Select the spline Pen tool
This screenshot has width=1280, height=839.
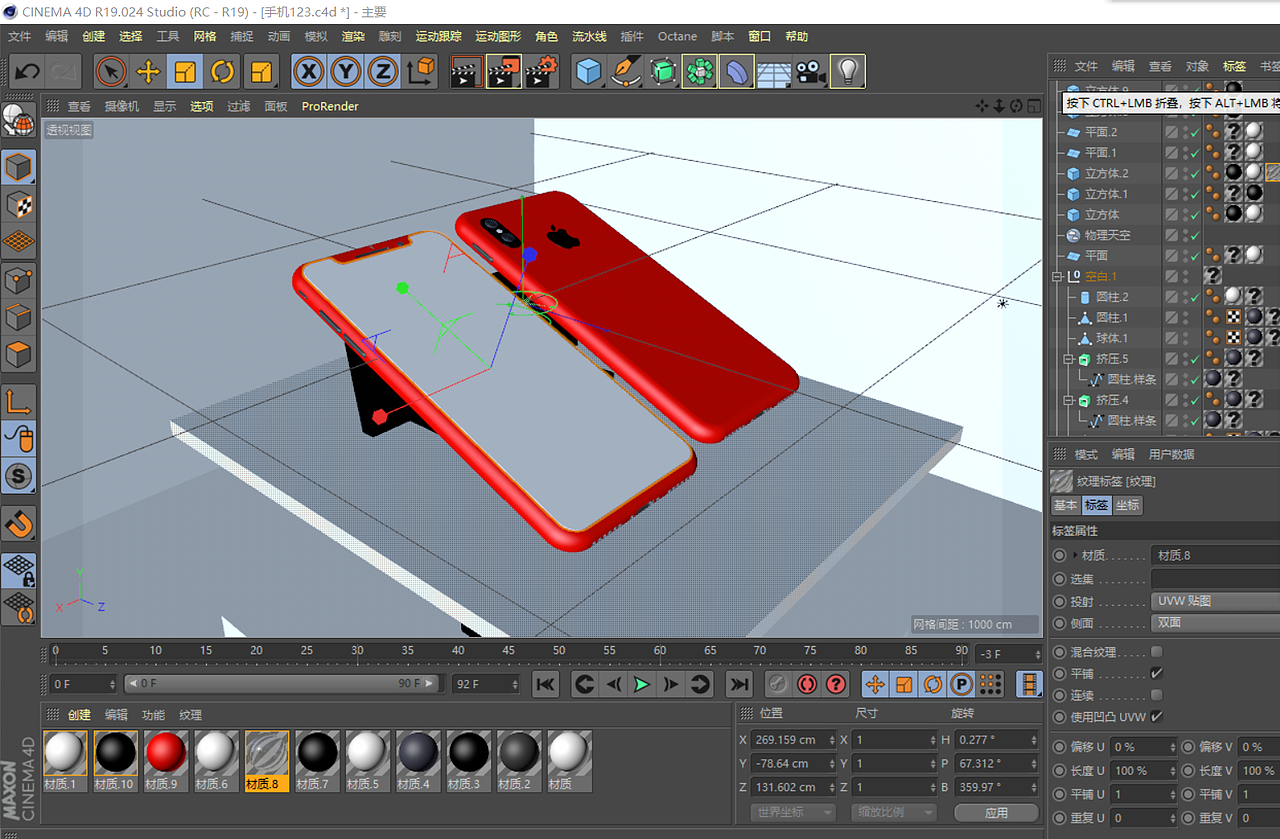(x=626, y=72)
